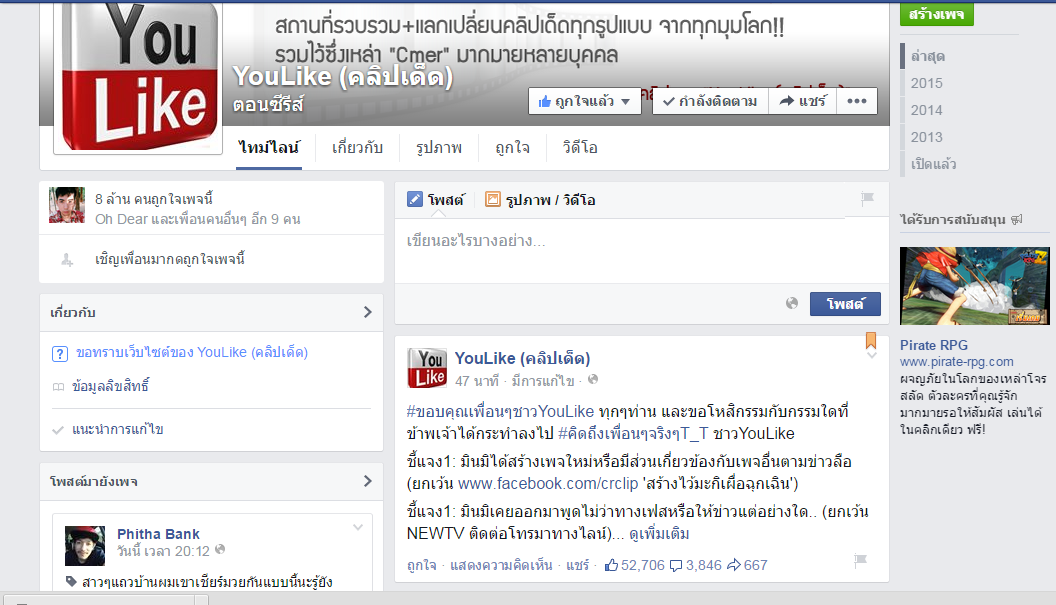Click the 52,706 likes count icon
Screen dimensions: 1056x605
coord(612,565)
